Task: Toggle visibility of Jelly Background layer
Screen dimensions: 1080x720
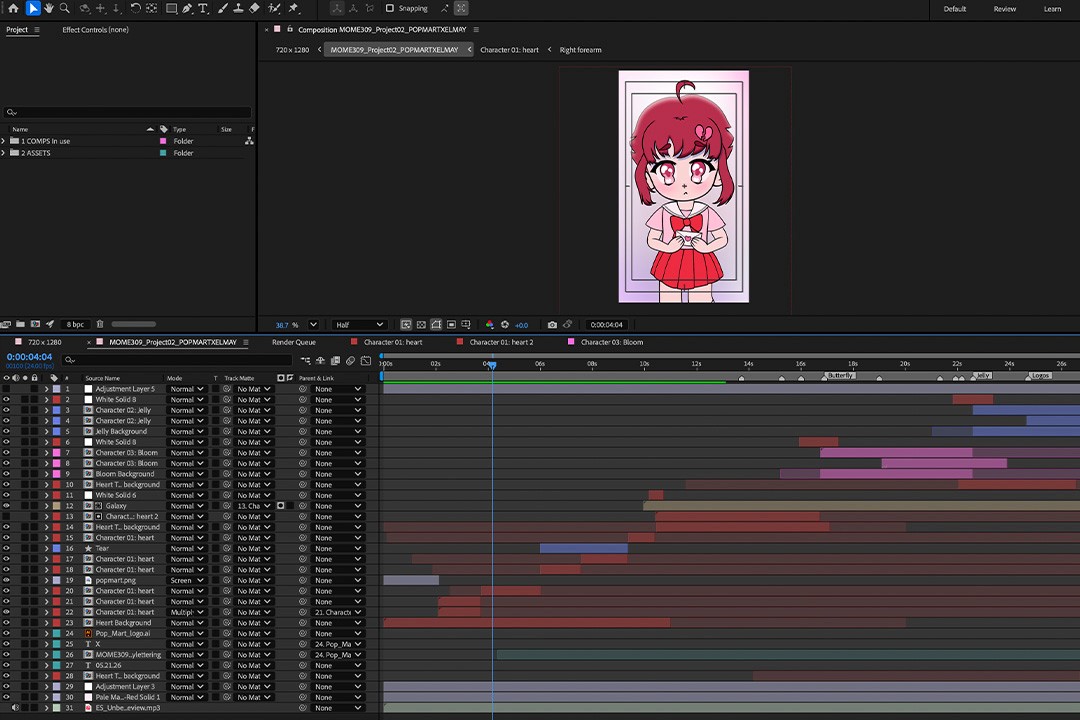Action: (6, 431)
